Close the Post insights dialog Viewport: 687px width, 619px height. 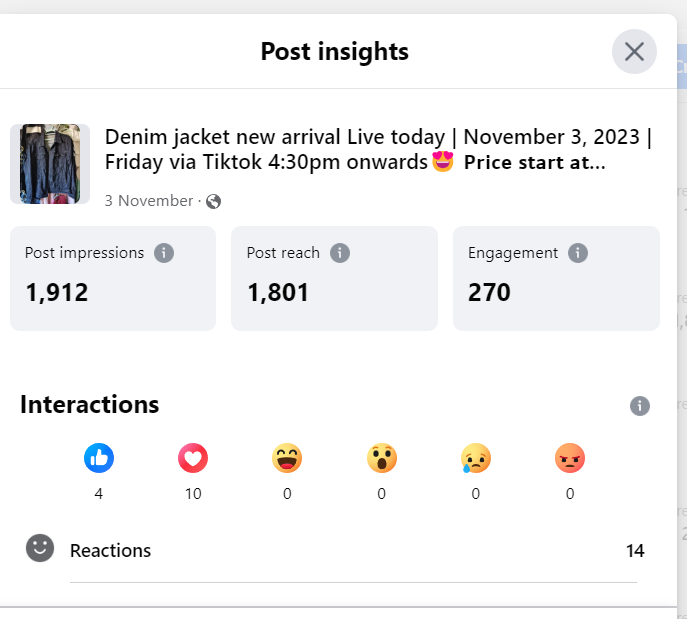[634, 52]
